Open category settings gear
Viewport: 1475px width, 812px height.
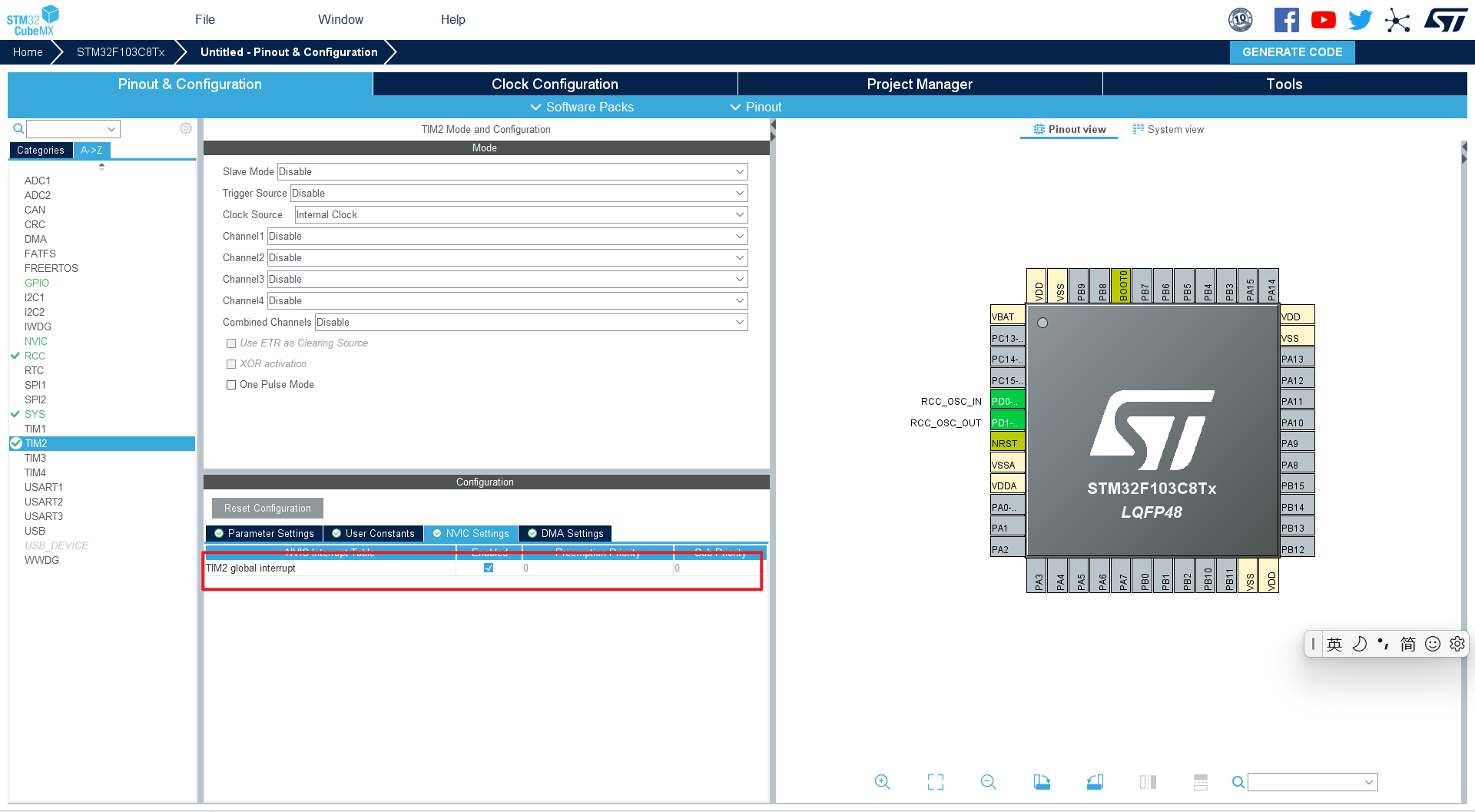pyautogui.click(x=185, y=128)
